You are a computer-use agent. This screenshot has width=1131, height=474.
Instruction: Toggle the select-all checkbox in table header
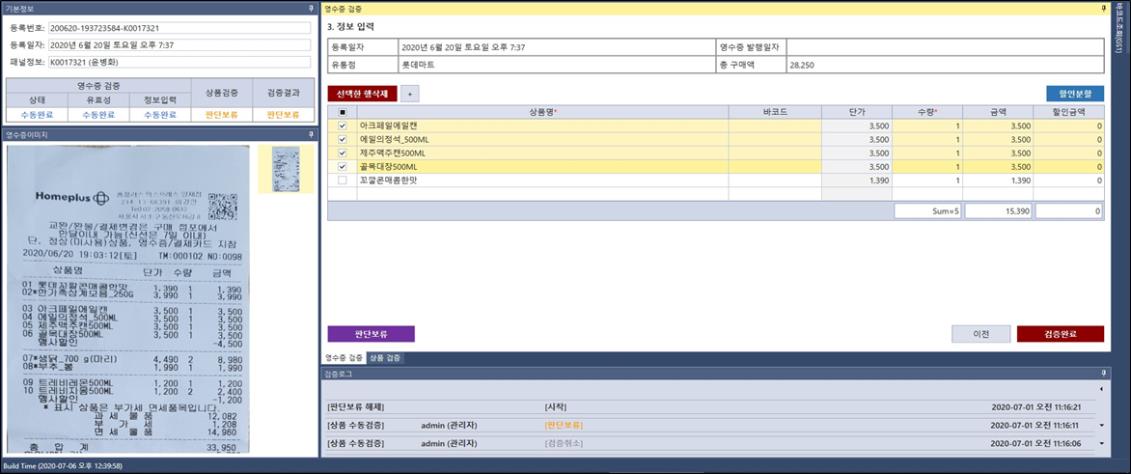[342, 112]
